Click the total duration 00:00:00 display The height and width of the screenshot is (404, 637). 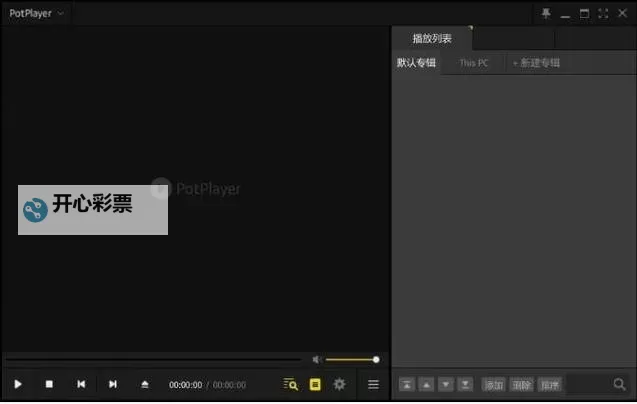[x=229, y=385]
